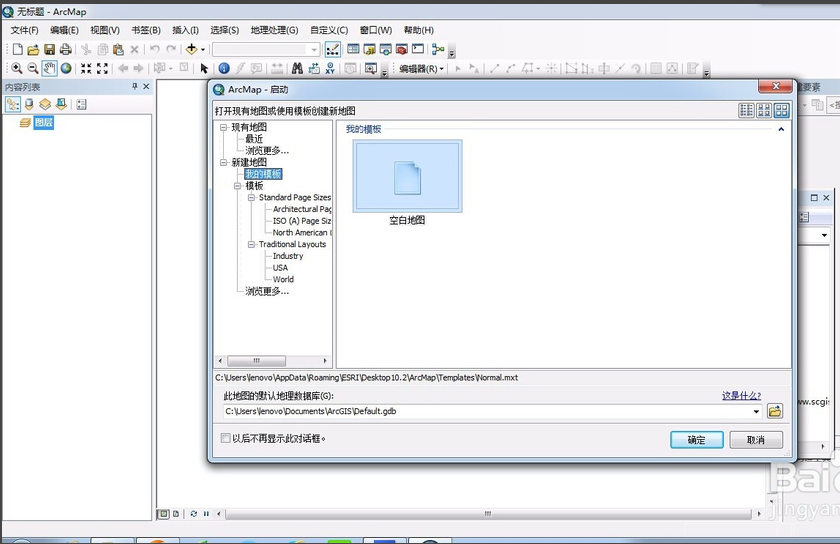List layers by selection
This screenshot has height=544, width=840.
[x=61, y=104]
